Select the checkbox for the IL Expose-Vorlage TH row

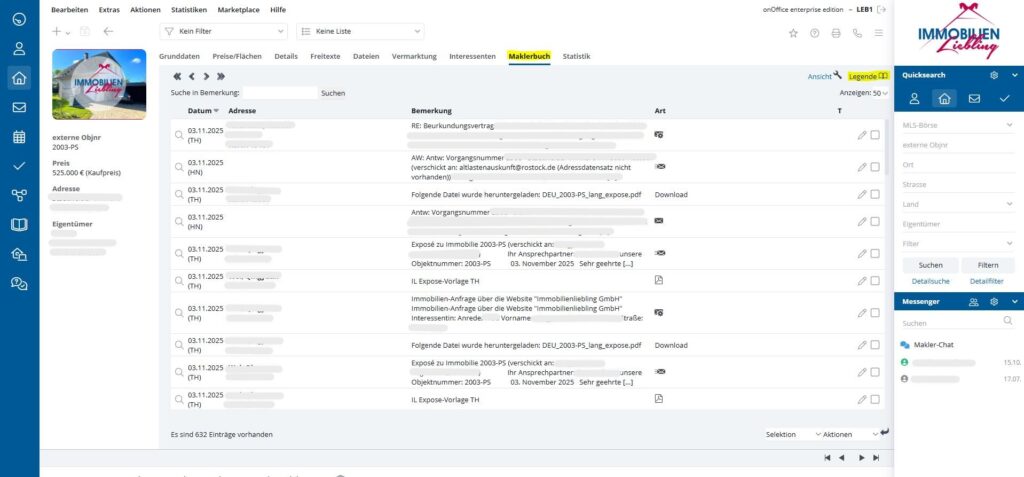(x=875, y=281)
